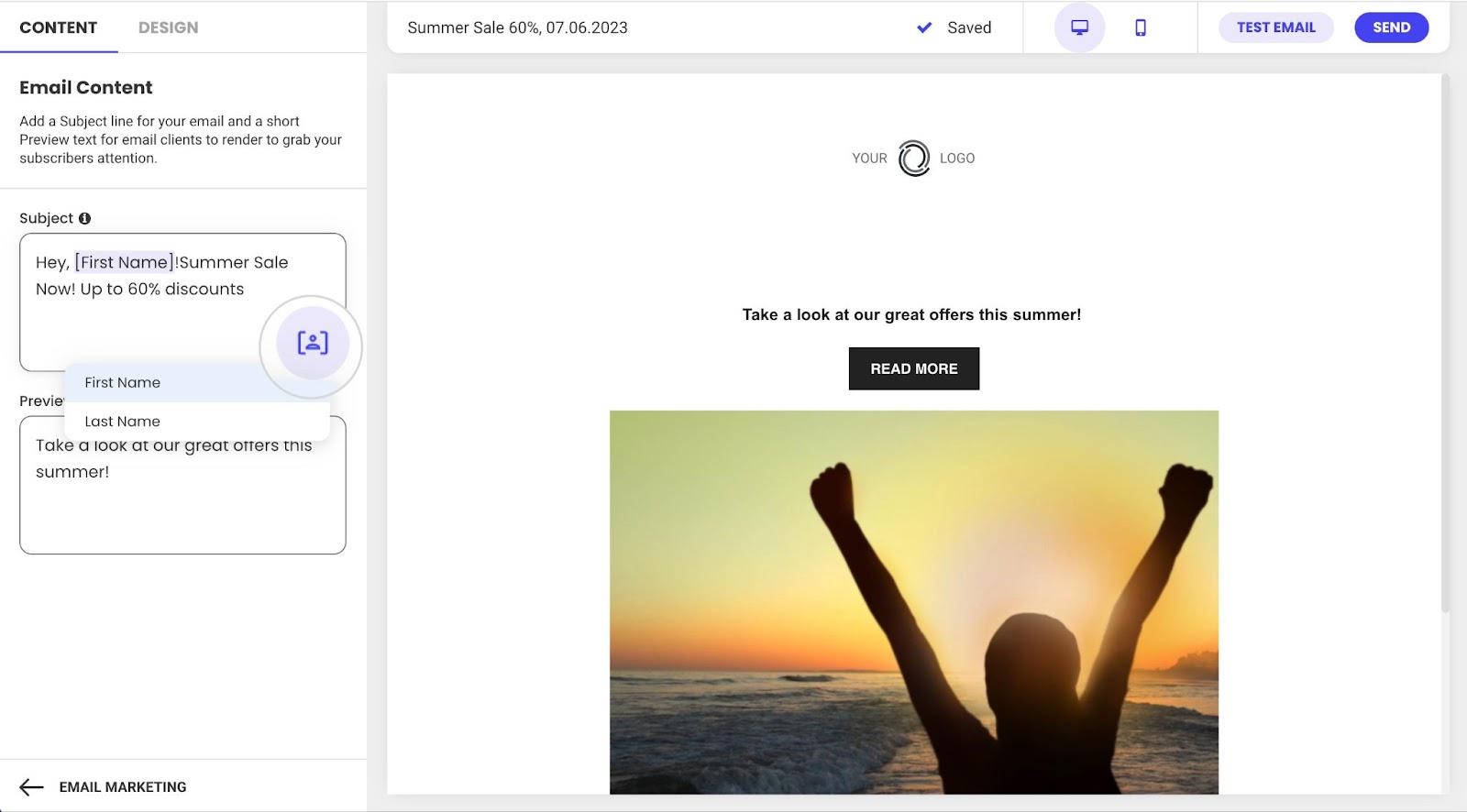
Task: Select First Name from the personalization menu
Action: click(x=197, y=382)
